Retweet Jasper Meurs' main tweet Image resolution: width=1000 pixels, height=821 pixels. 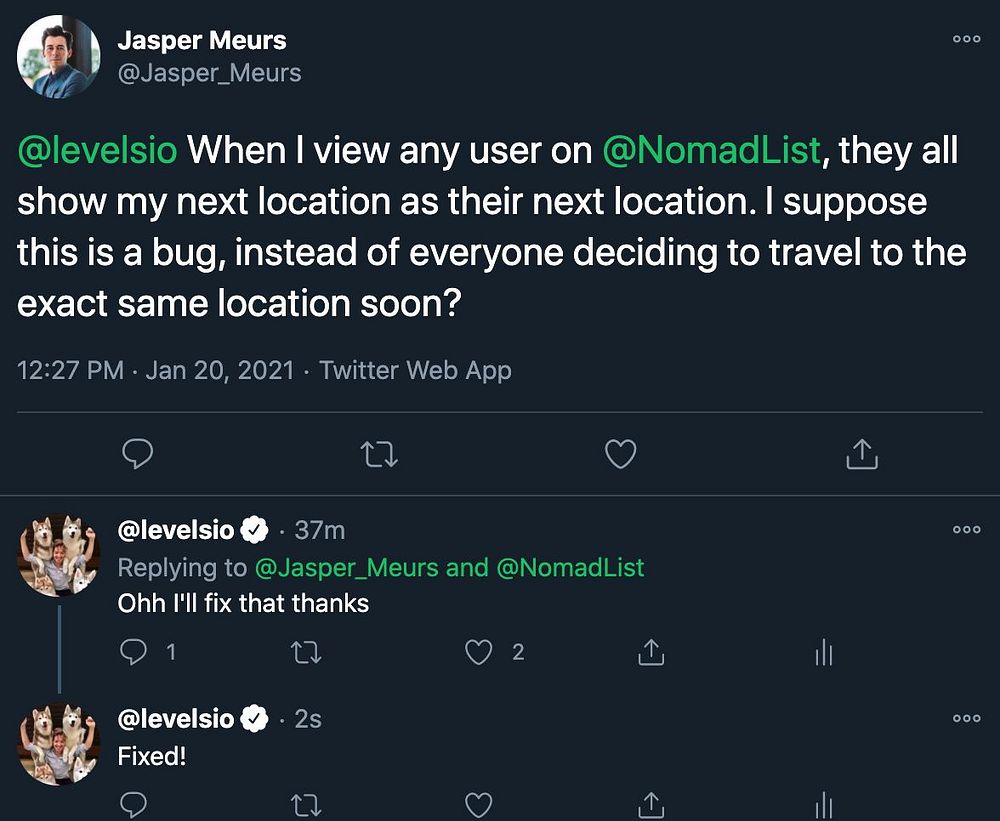[379, 455]
